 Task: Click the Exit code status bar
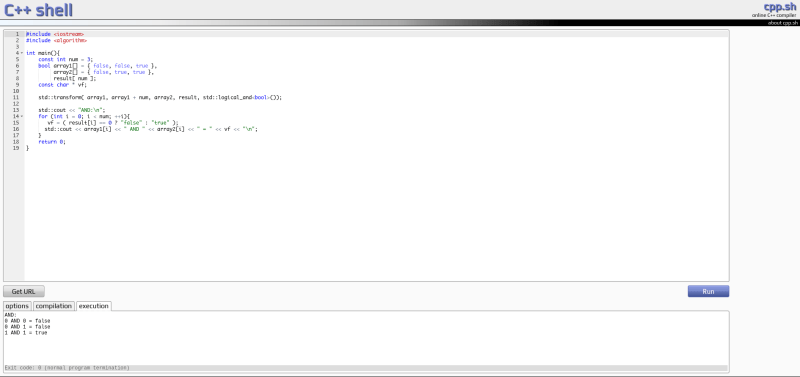366,368
